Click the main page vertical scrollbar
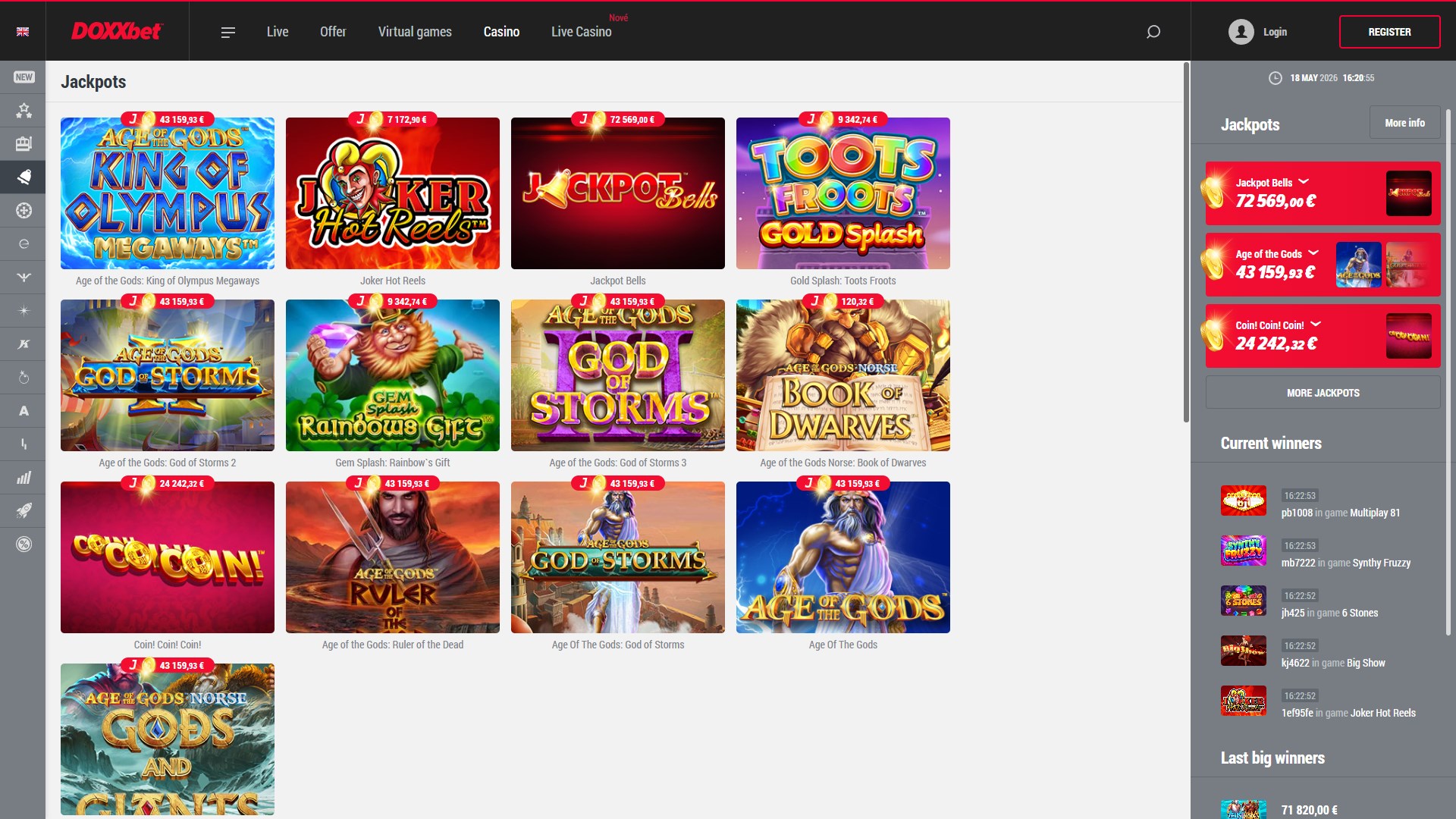This screenshot has height=819, width=1456. (x=1186, y=243)
